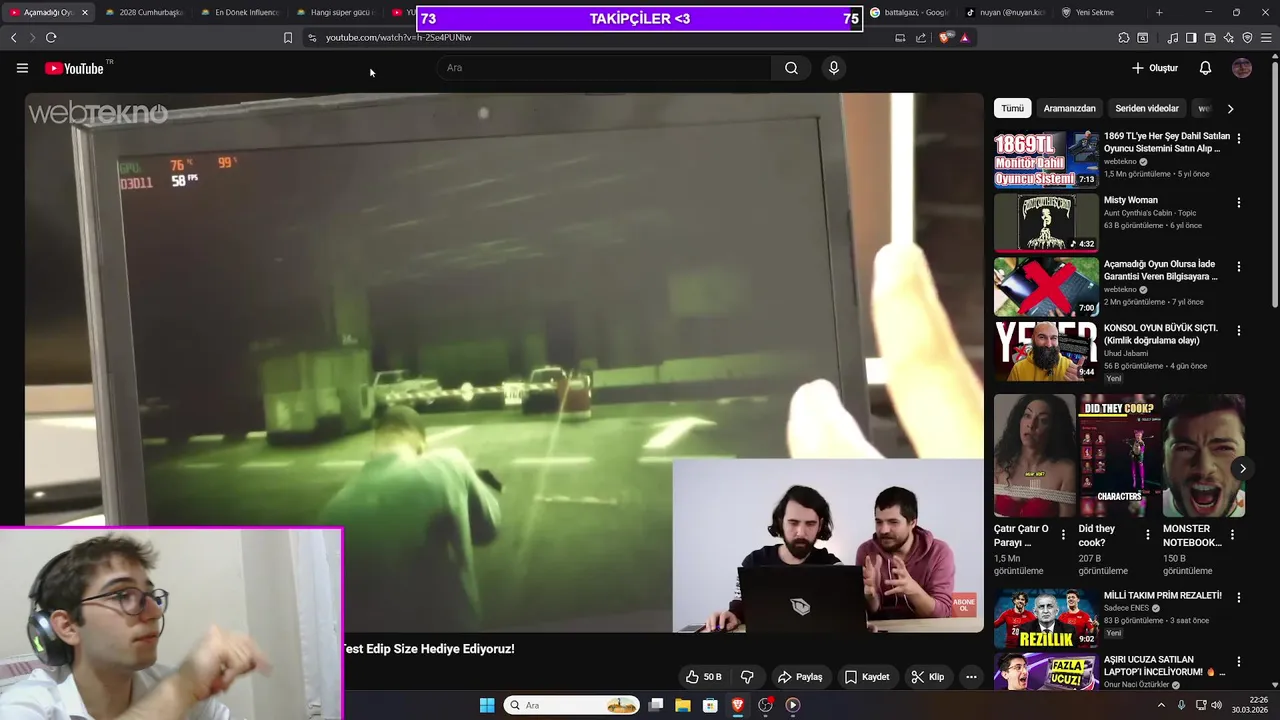Open the Windows Start menu
Viewport: 1280px width, 720px height.
(x=487, y=705)
